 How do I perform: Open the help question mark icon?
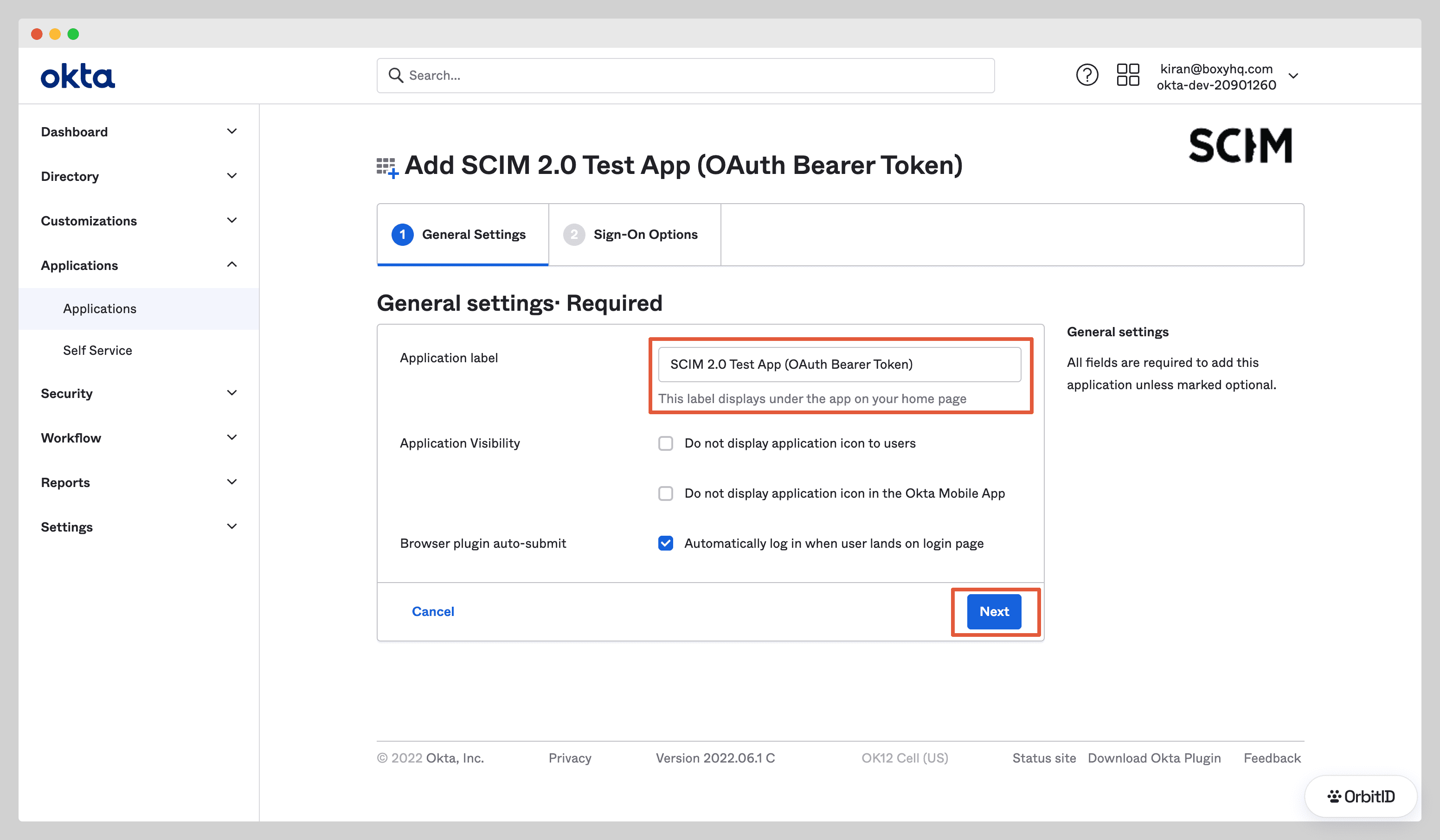point(1087,75)
